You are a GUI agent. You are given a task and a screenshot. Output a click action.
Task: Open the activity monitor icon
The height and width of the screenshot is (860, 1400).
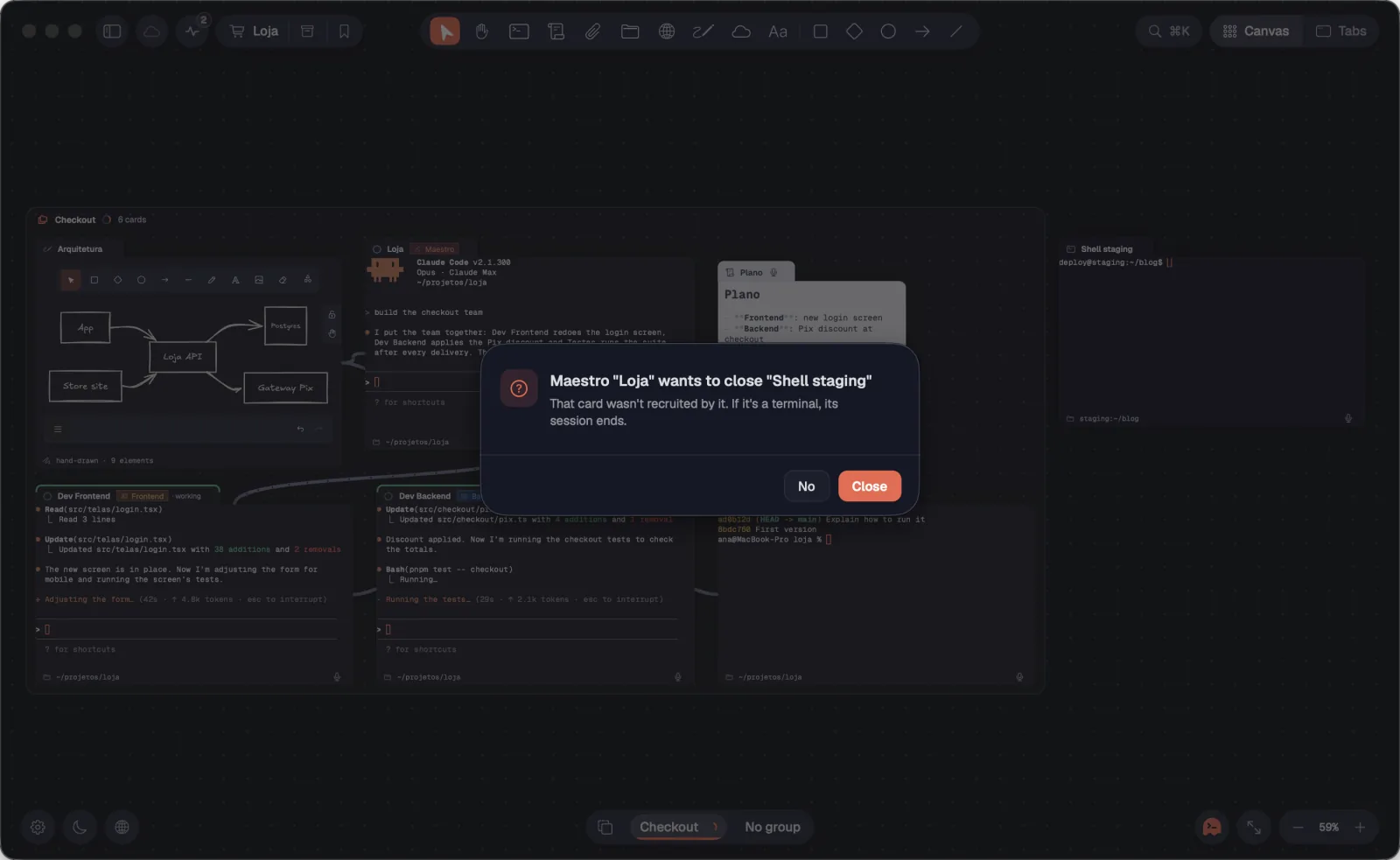click(192, 31)
